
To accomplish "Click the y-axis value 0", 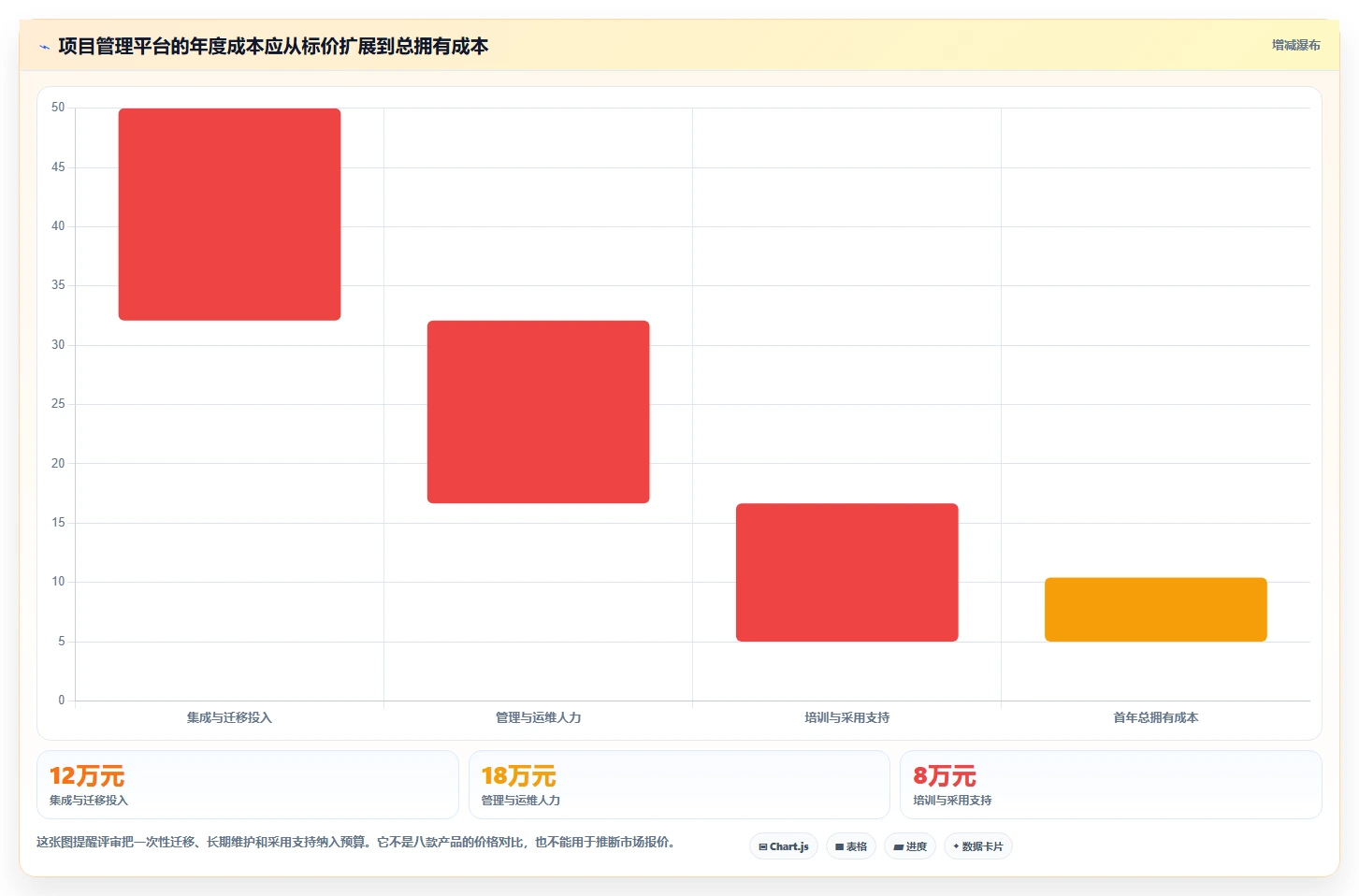I will pyautogui.click(x=62, y=701).
